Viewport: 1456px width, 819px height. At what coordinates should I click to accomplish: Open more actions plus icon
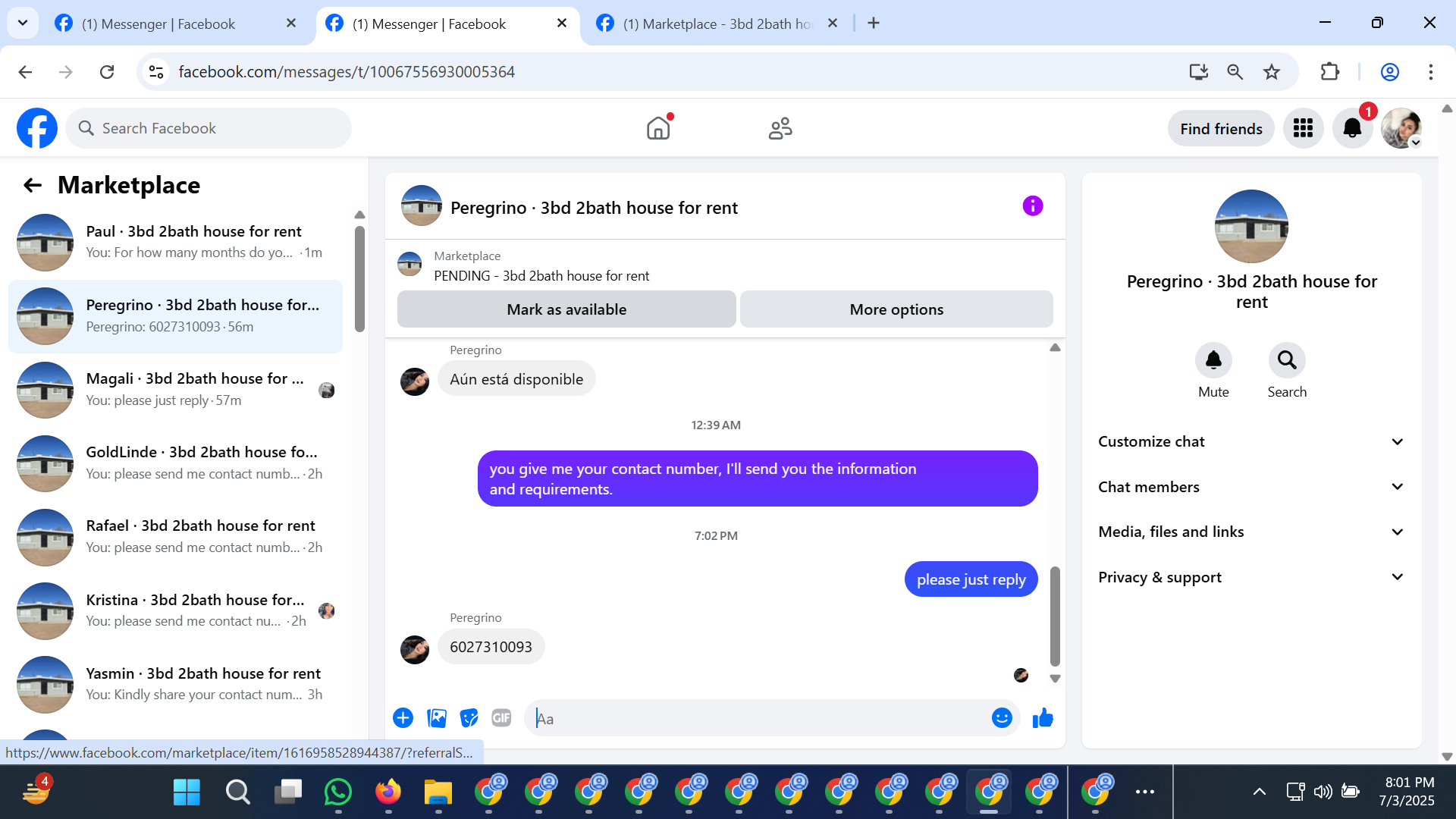(403, 717)
